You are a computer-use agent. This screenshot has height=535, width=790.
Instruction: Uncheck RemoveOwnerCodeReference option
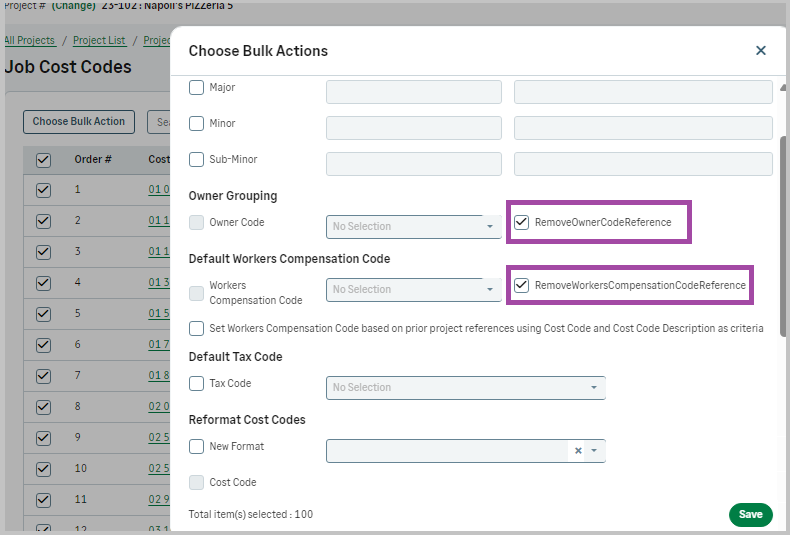point(521,222)
